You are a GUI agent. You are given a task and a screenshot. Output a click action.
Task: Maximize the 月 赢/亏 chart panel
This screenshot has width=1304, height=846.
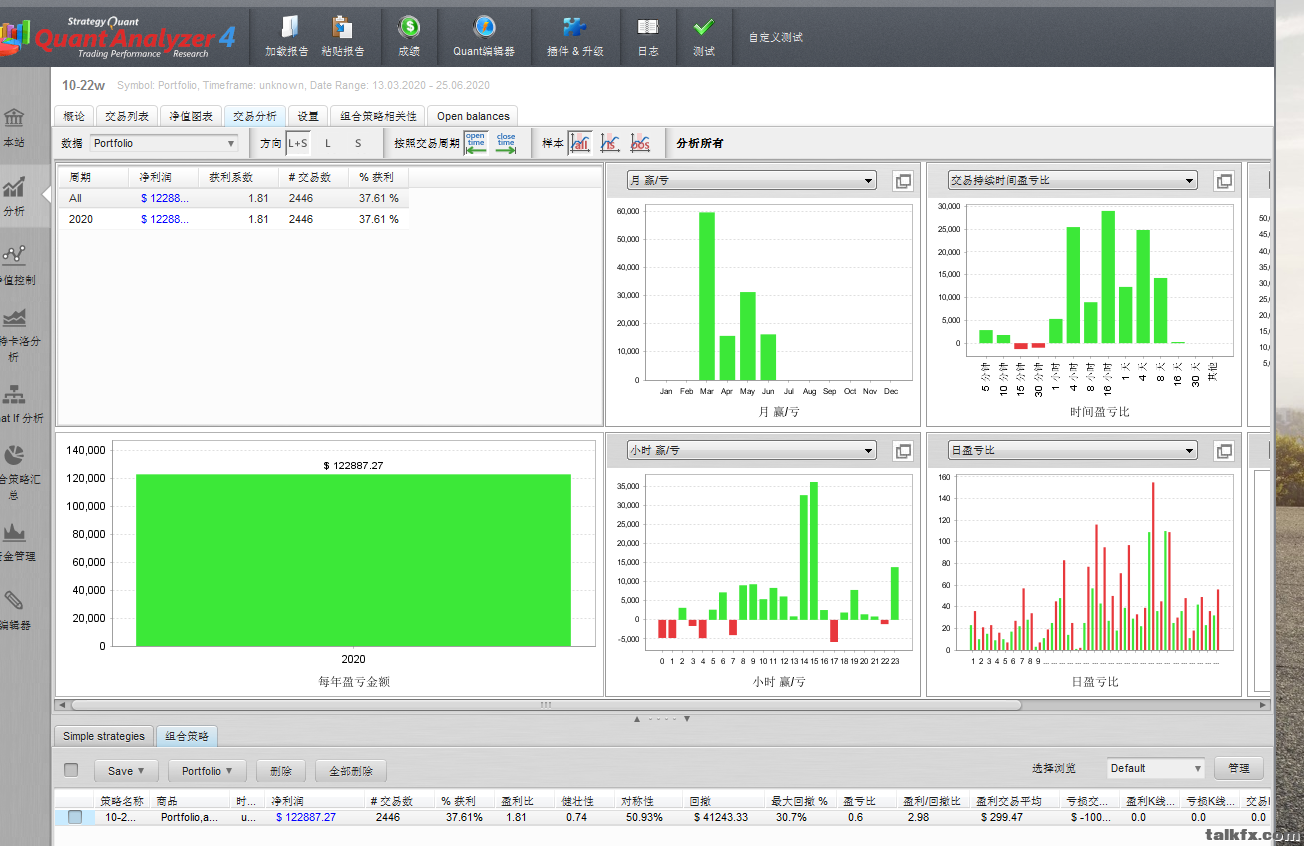tap(903, 181)
